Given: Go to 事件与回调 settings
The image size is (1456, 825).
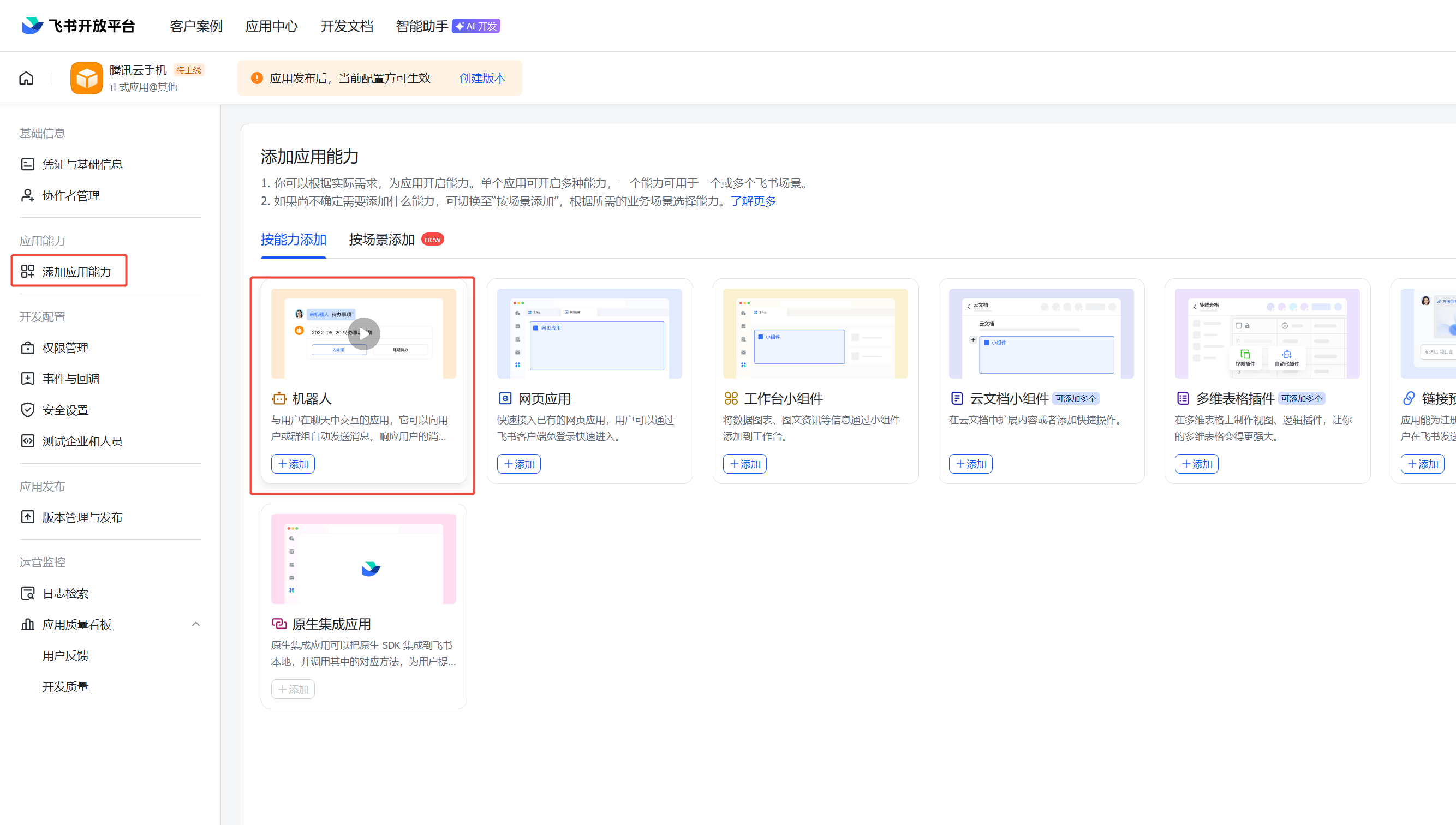Looking at the screenshot, I should pos(71,379).
